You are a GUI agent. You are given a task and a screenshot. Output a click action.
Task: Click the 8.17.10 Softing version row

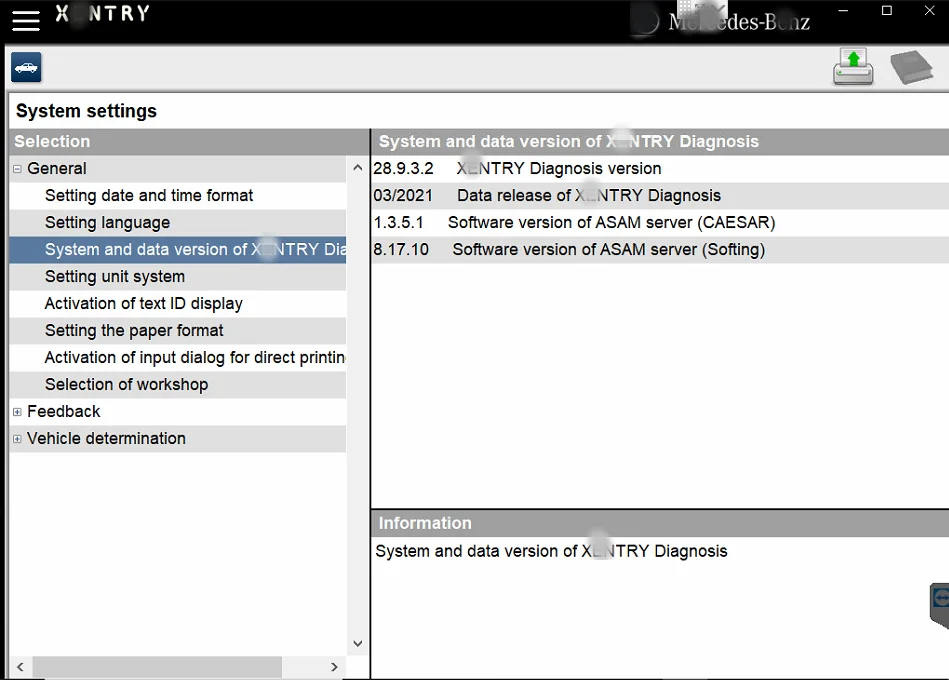tap(660, 249)
